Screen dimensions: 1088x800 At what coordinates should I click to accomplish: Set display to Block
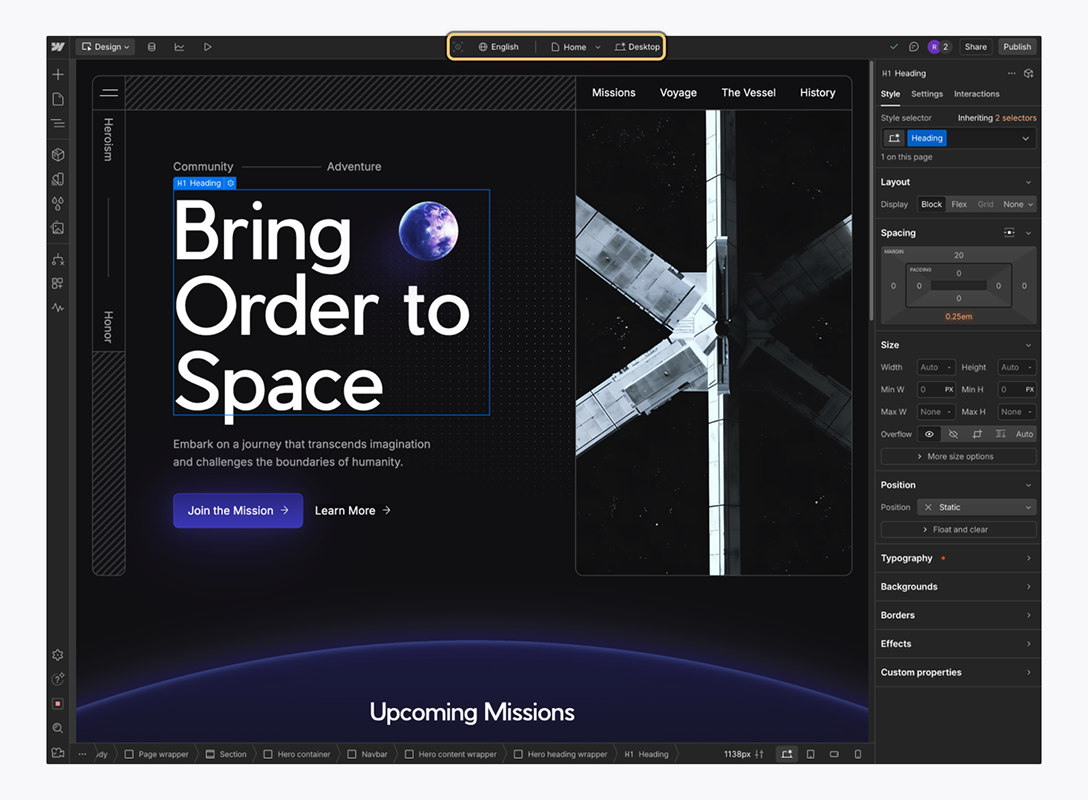(931, 204)
